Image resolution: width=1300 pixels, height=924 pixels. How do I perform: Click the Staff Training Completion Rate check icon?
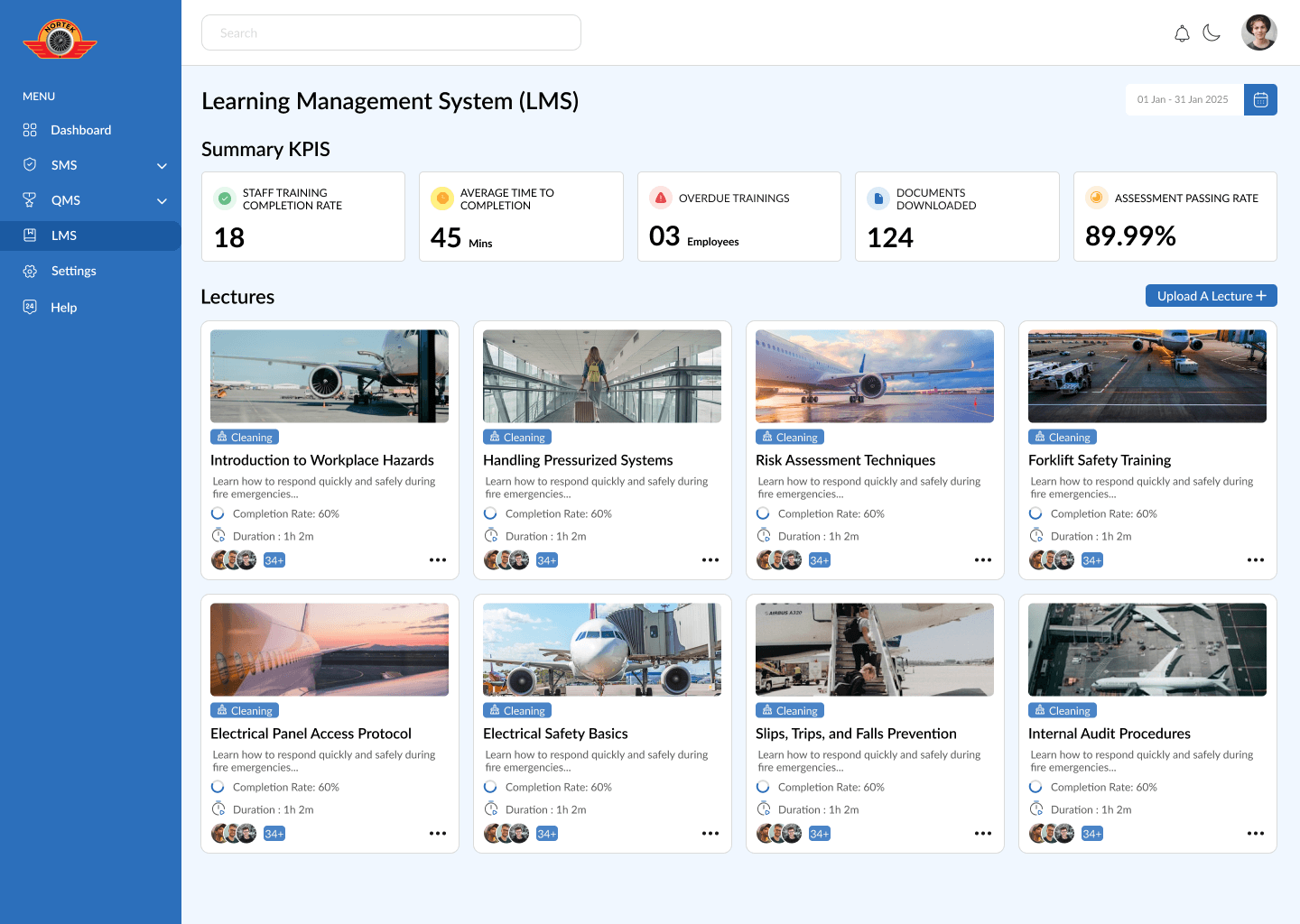225,199
